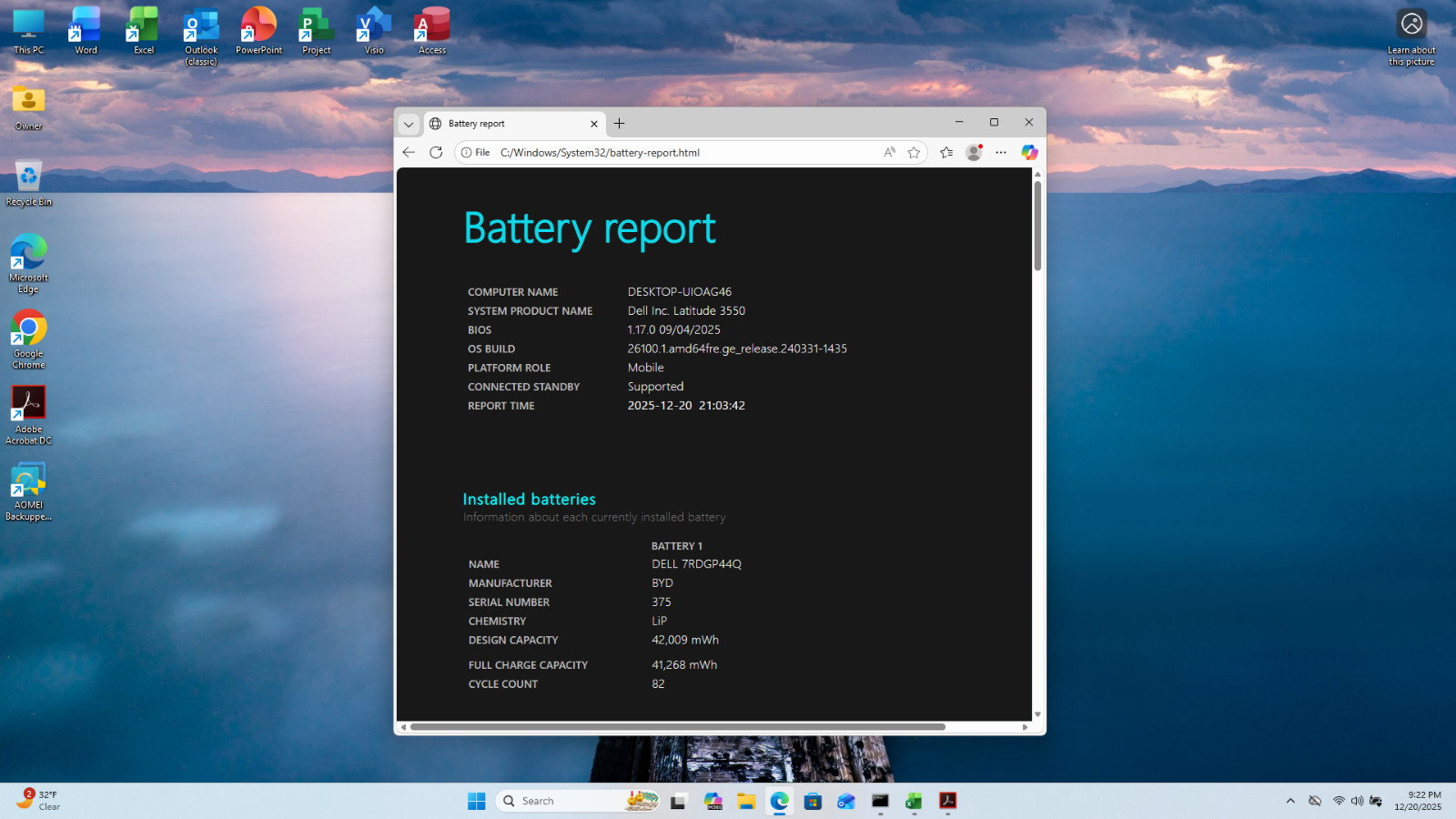Image resolution: width=1456 pixels, height=819 pixels.
Task: Open the weather widget showing 32°F
Action: pyautogui.click(x=38, y=801)
